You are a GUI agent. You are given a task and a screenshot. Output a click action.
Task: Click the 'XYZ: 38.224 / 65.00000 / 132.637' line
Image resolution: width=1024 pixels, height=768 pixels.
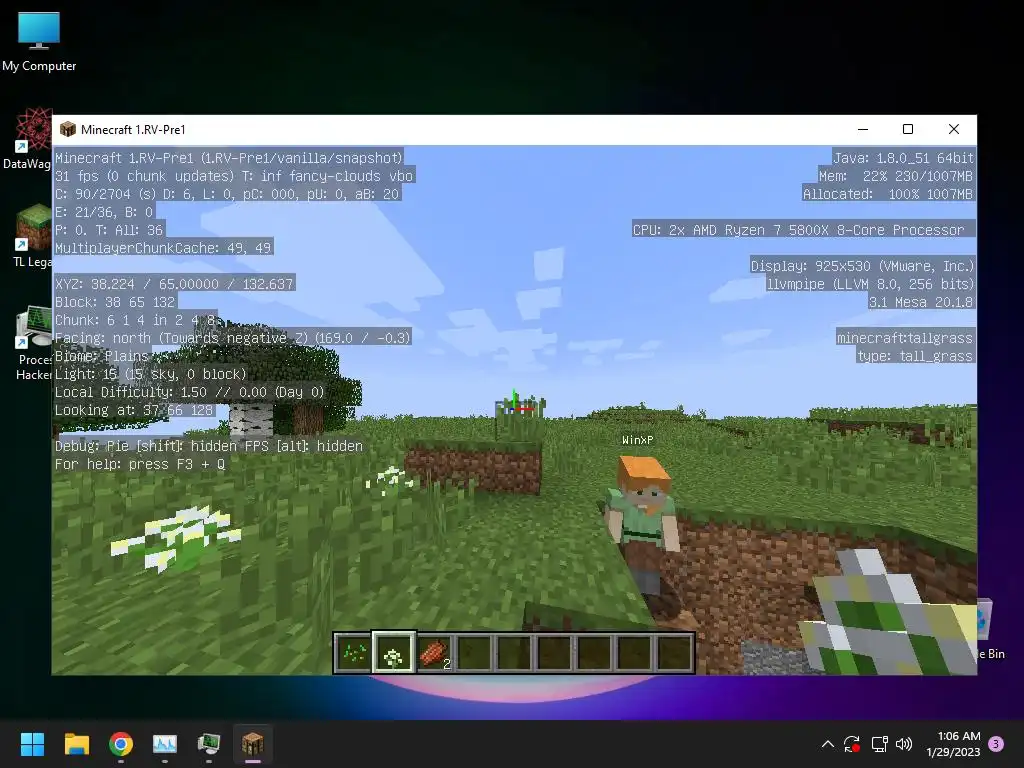174,284
